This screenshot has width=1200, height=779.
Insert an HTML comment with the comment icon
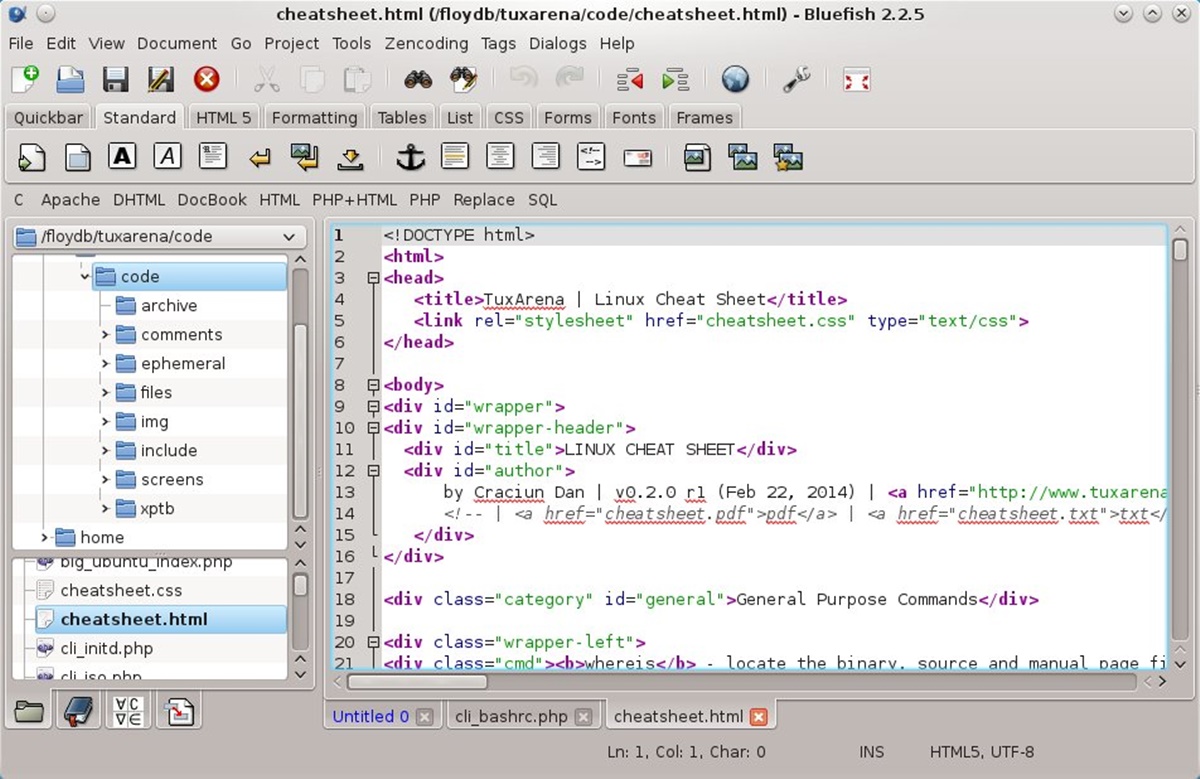pos(591,157)
